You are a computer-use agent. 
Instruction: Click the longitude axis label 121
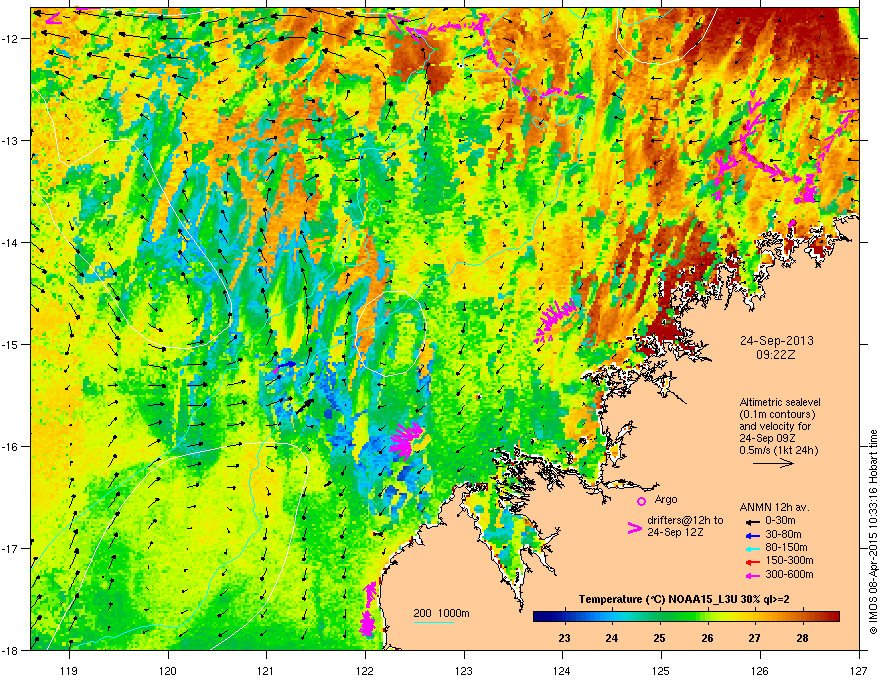[x=266, y=670]
